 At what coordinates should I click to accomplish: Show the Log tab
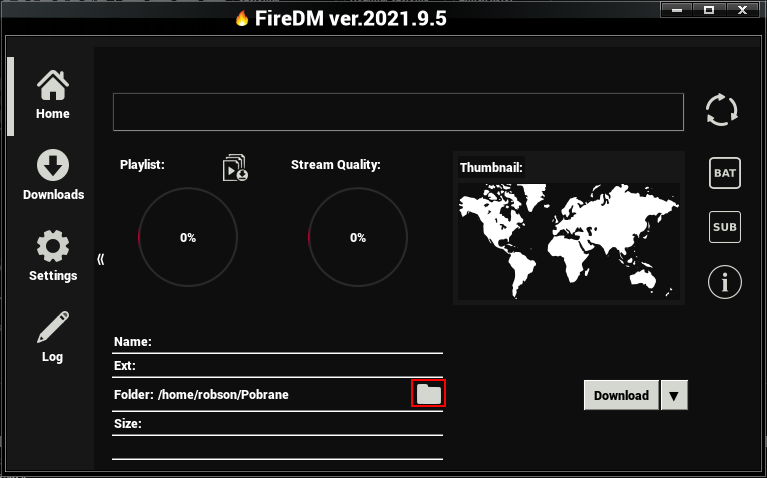52,337
